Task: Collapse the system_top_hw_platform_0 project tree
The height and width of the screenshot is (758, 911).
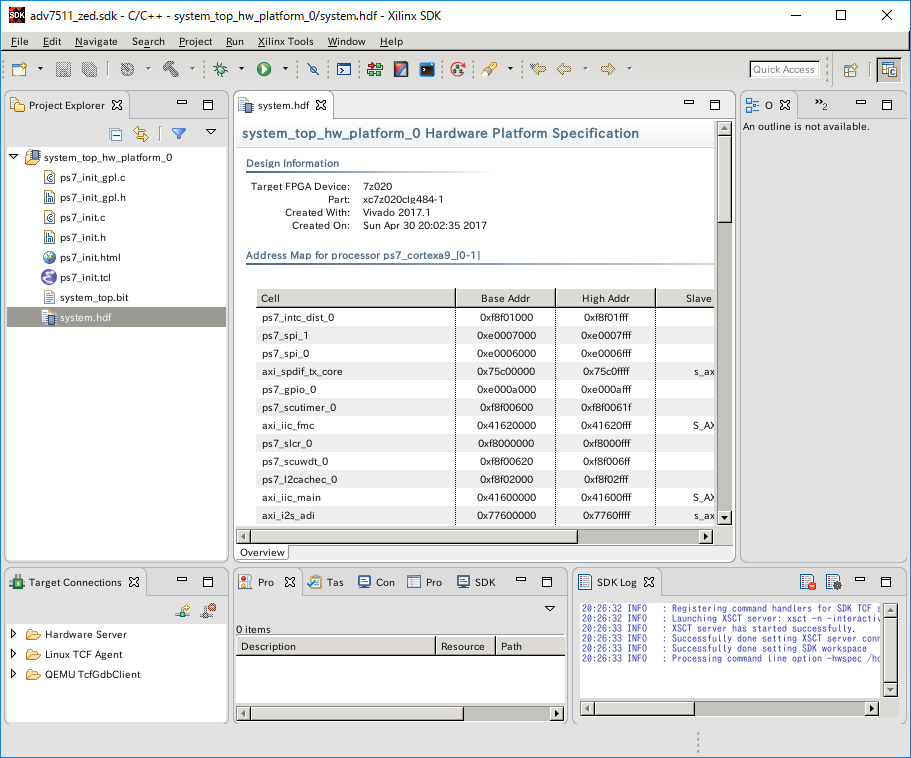Action: [x=14, y=157]
